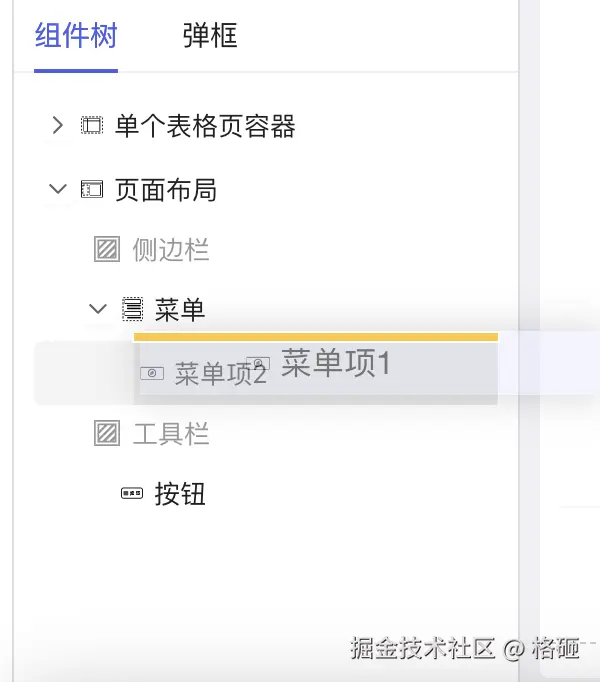Viewport: 600px width, 682px height.
Task: Click the 按钮 component icon
Action: pyautogui.click(x=132, y=493)
